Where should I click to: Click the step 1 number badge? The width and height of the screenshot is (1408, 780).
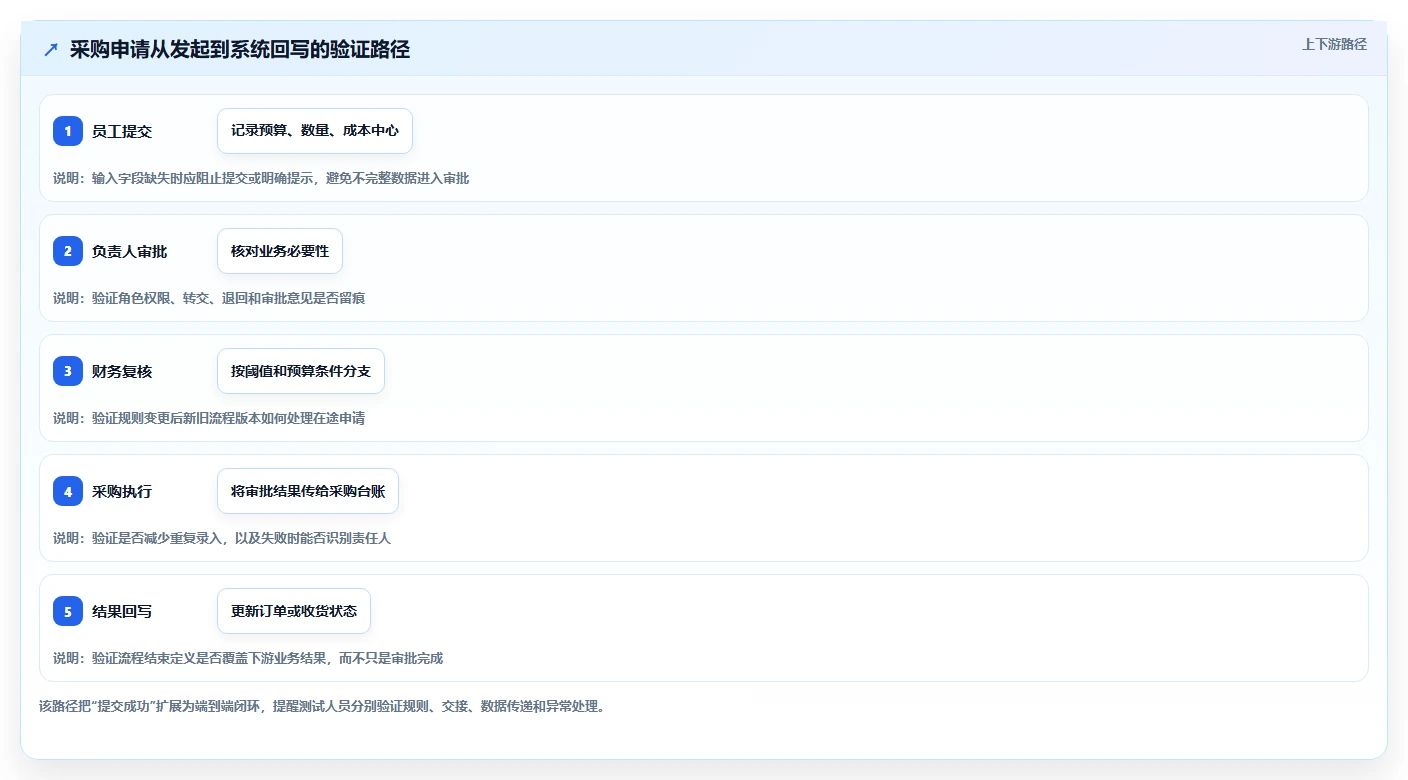[x=68, y=131]
